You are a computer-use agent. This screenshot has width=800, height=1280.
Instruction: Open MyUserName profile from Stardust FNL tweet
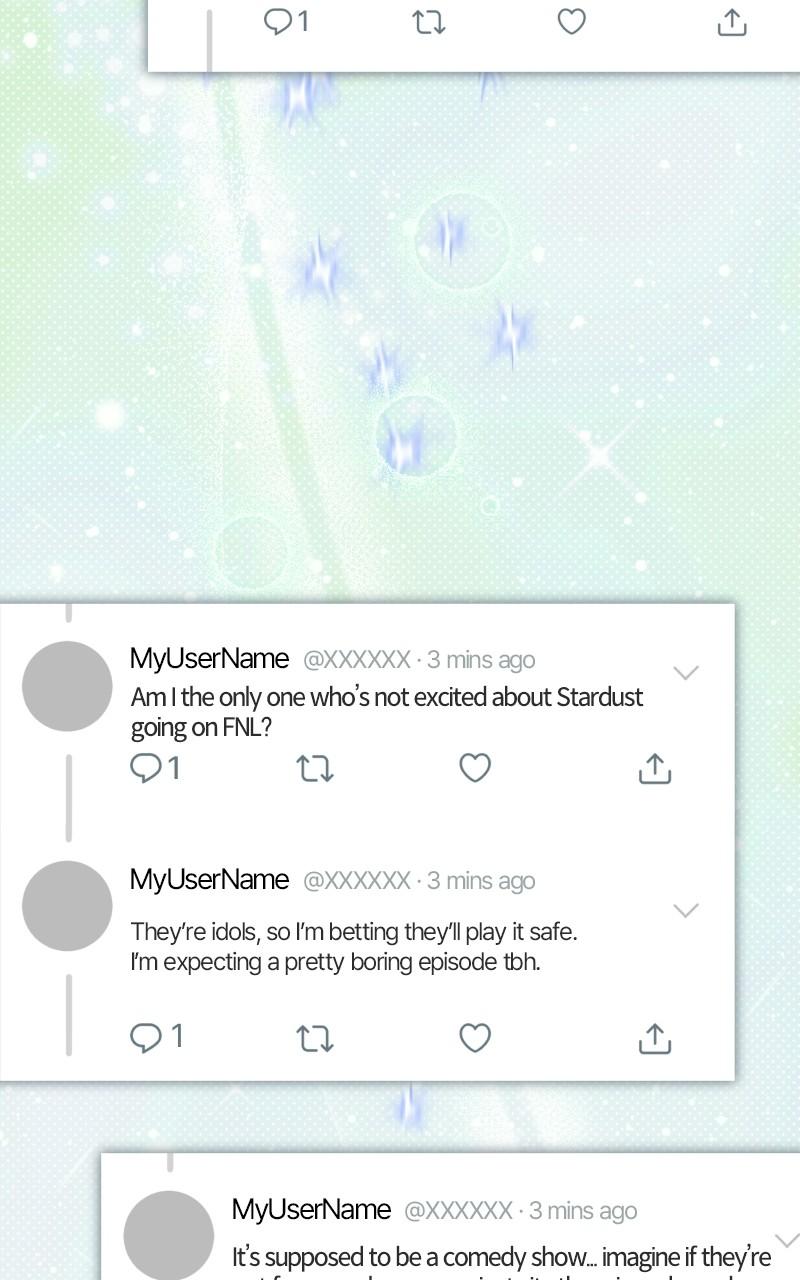[209, 658]
